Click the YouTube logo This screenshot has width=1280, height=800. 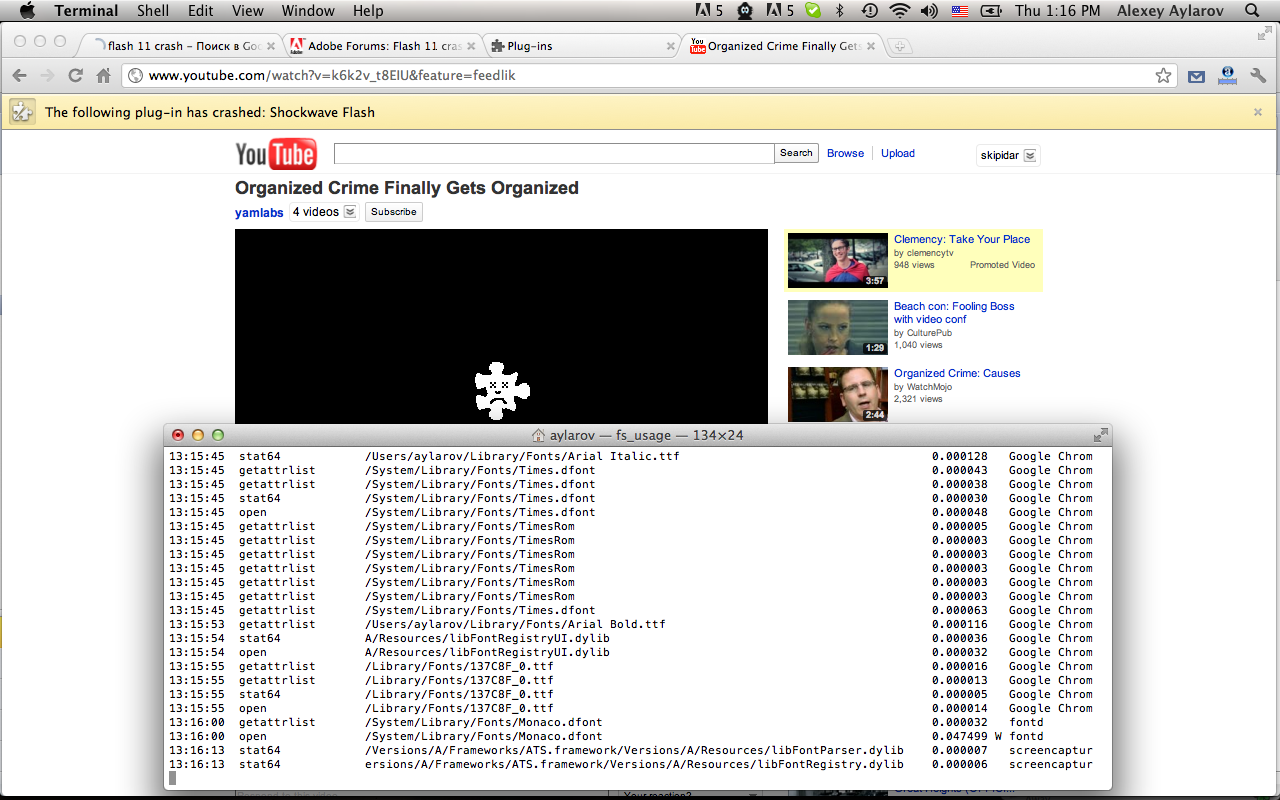pos(276,154)
